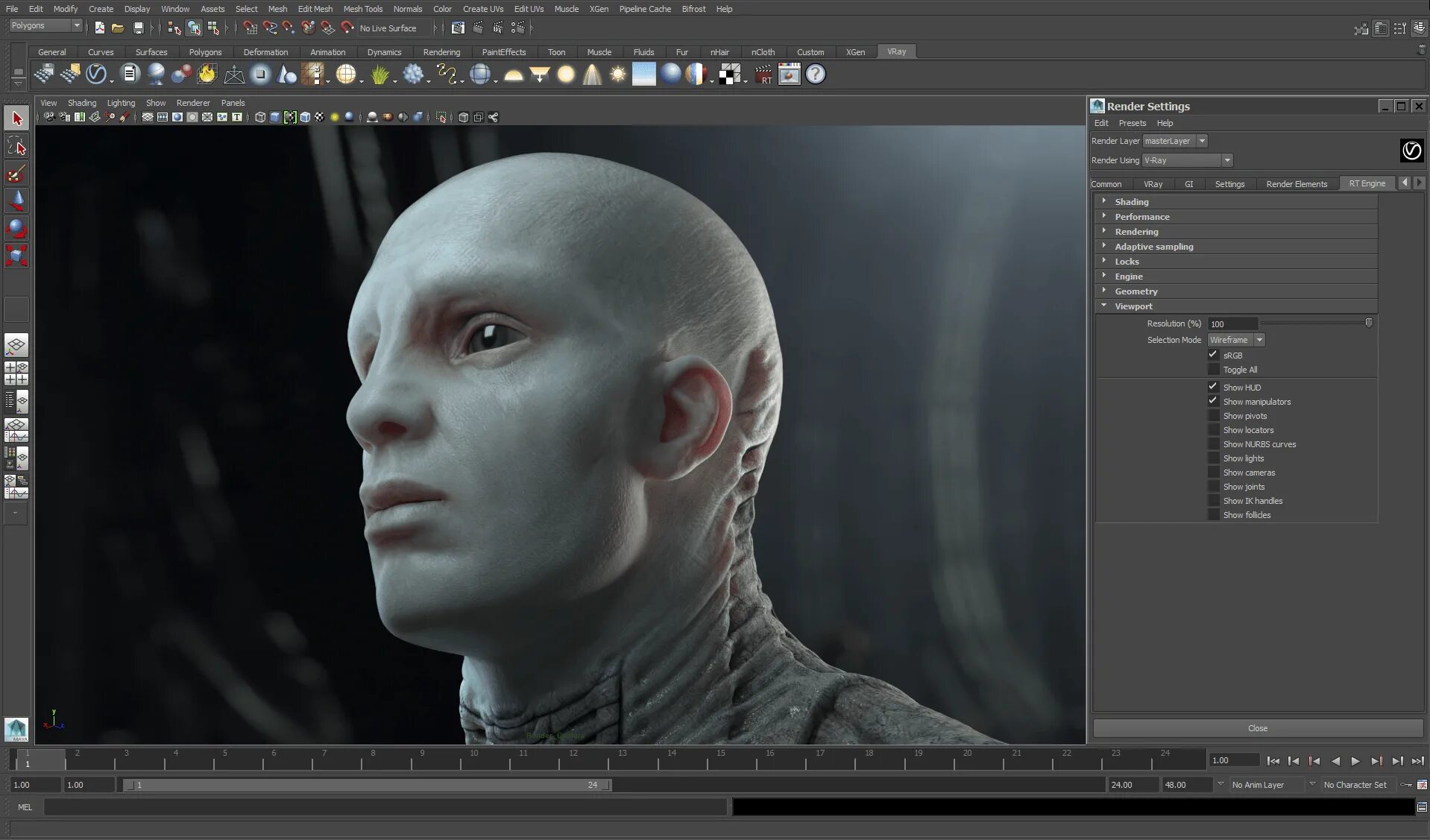Click the Close button in Render Settings
The height and width of the screenshot is (840, 1430).
pos(1257,728)
